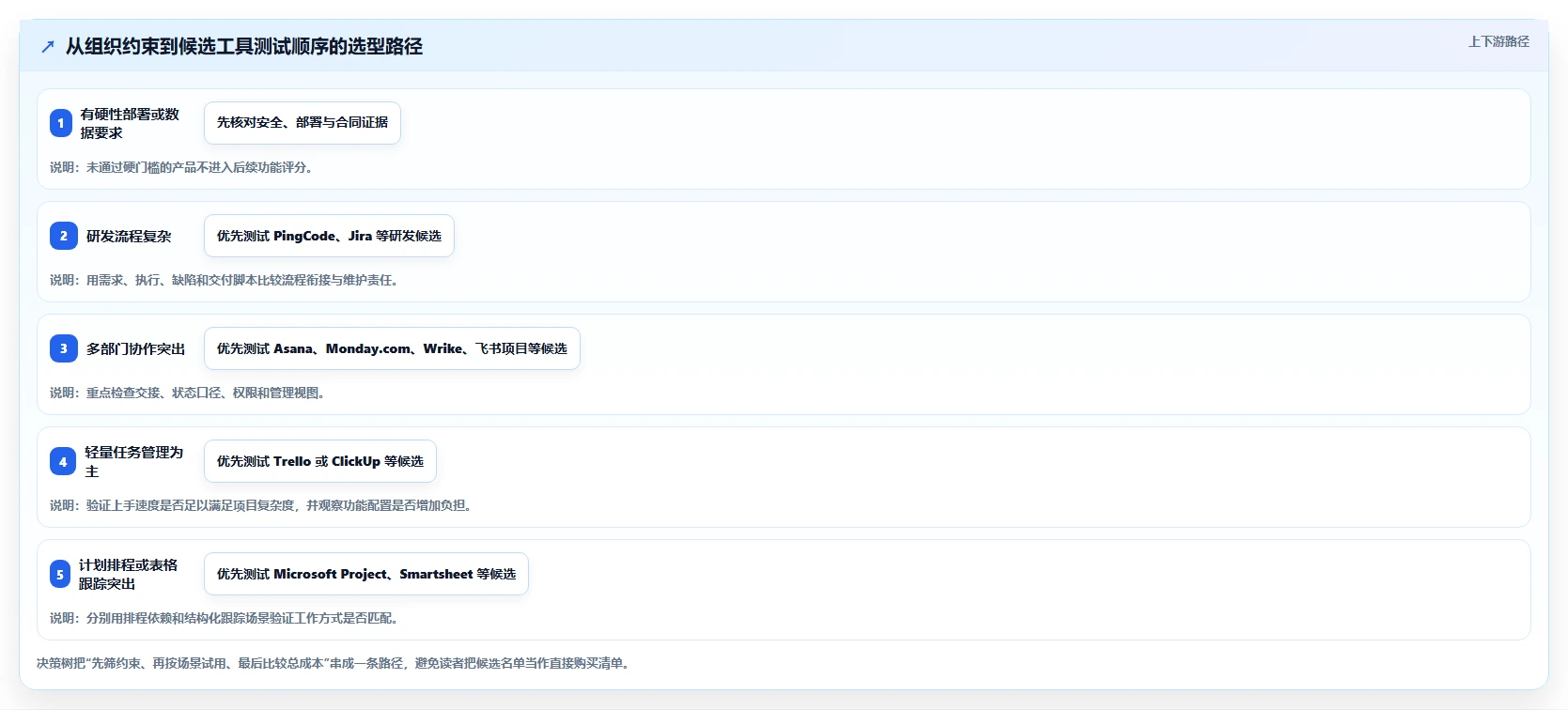The height and width of the screenshot is (710, 1568).
Task: Click step number badge 1
Action: (61, 123)
